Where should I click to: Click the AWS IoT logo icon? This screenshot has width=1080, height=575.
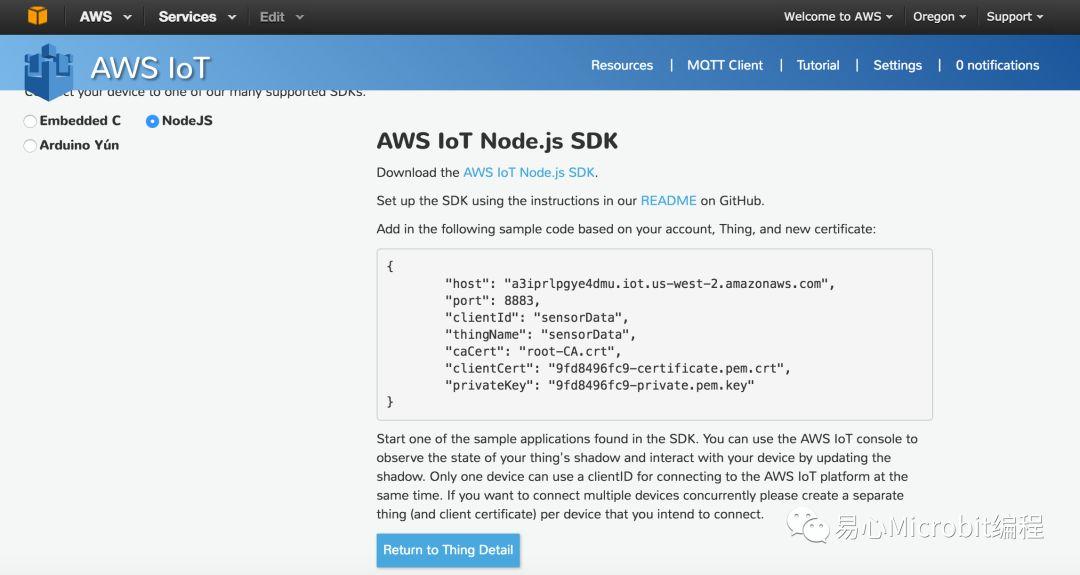(49, 71)
